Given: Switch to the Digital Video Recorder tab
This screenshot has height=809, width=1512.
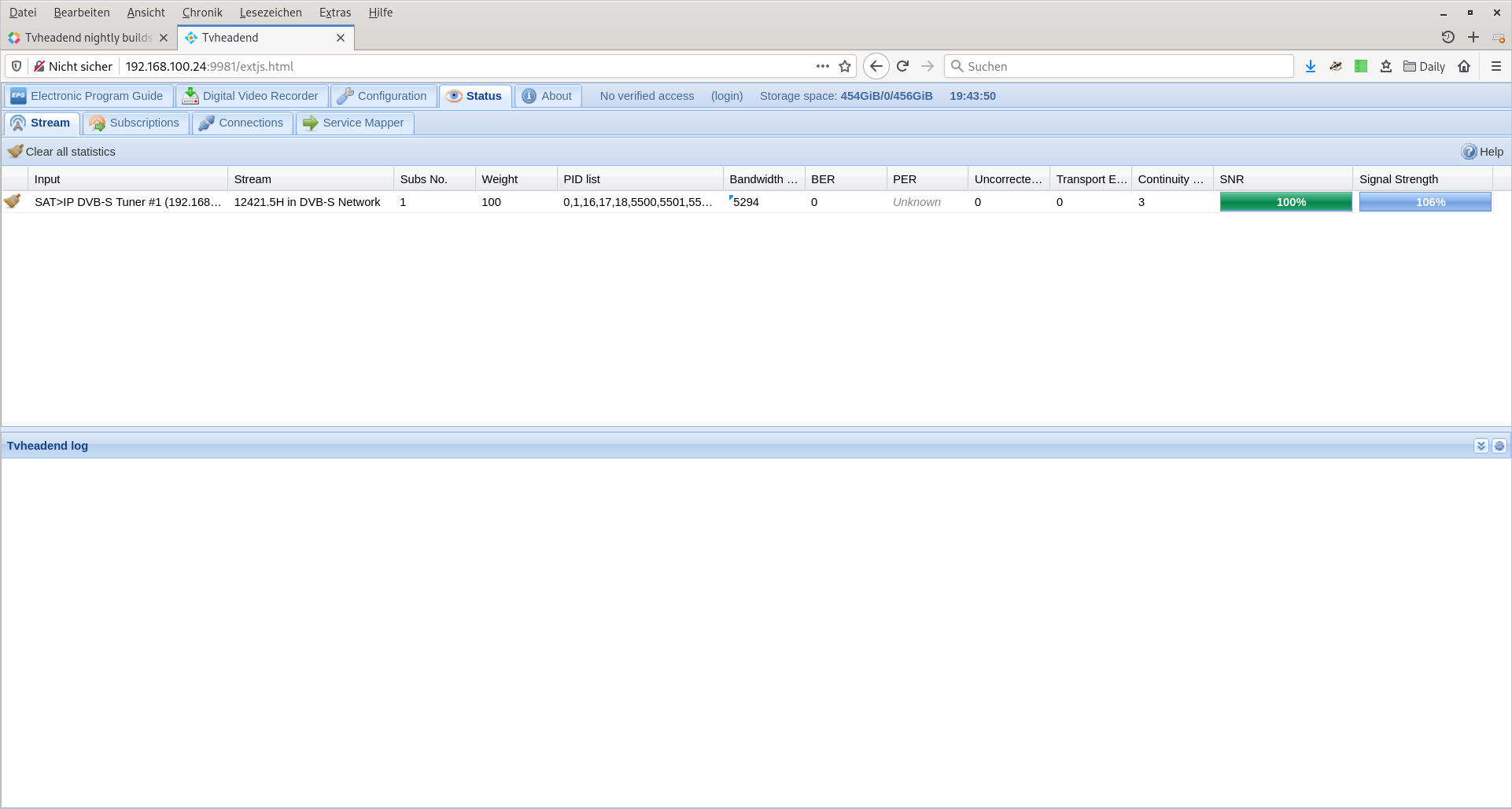Looking at the screenshot, I should click(x=251, y=96).
